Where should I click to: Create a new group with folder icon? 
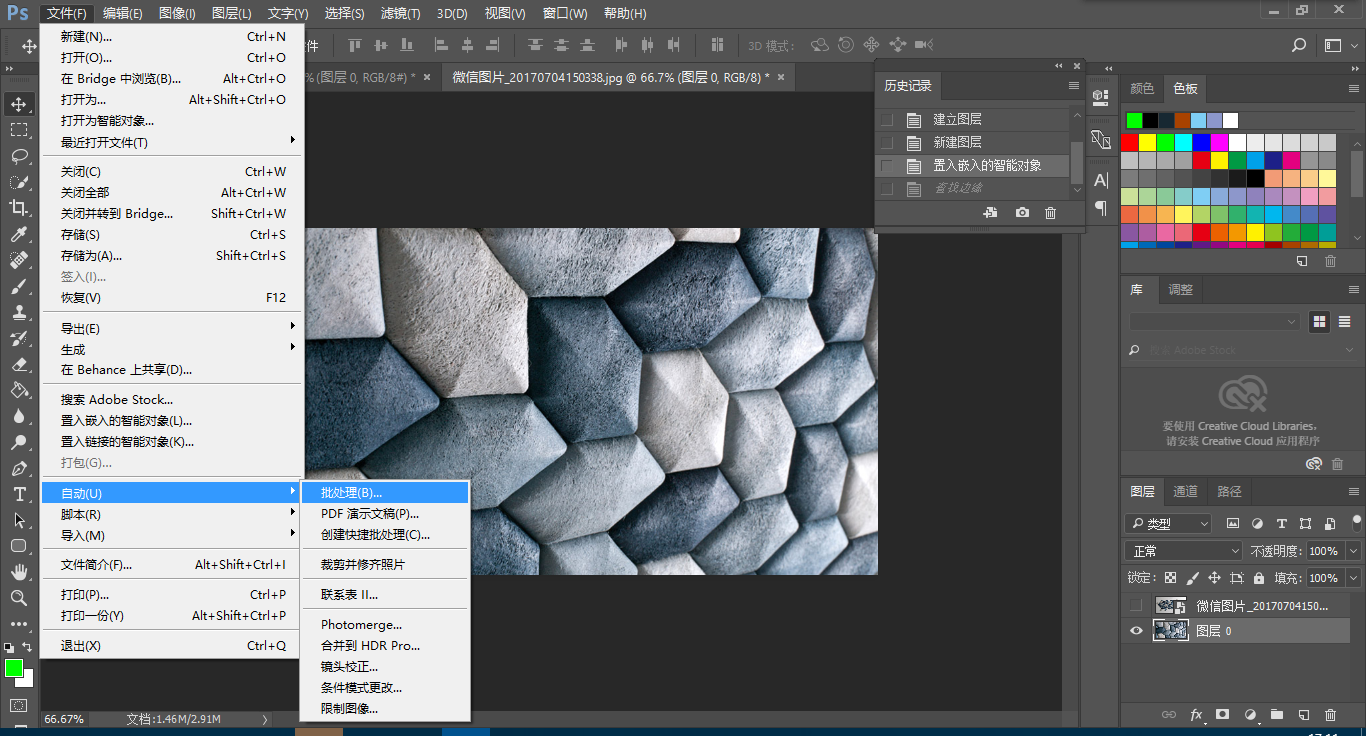pyautogui.click(x=1276, y=715)
